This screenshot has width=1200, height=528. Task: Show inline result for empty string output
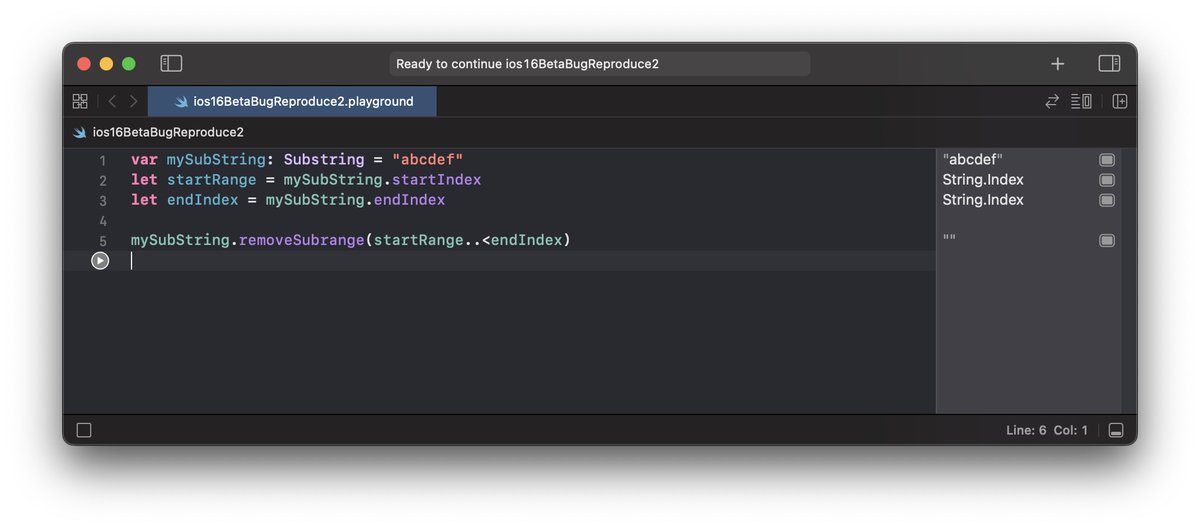point(1107,240)
